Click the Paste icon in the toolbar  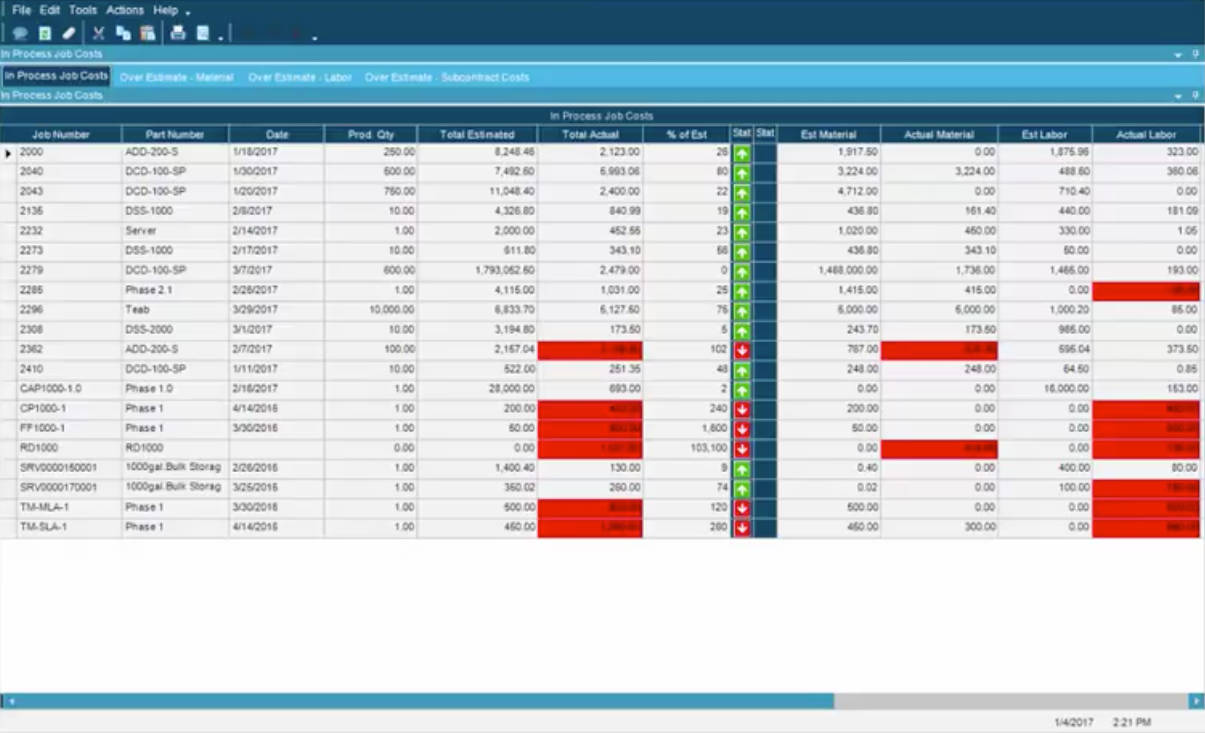coord(147,33)
